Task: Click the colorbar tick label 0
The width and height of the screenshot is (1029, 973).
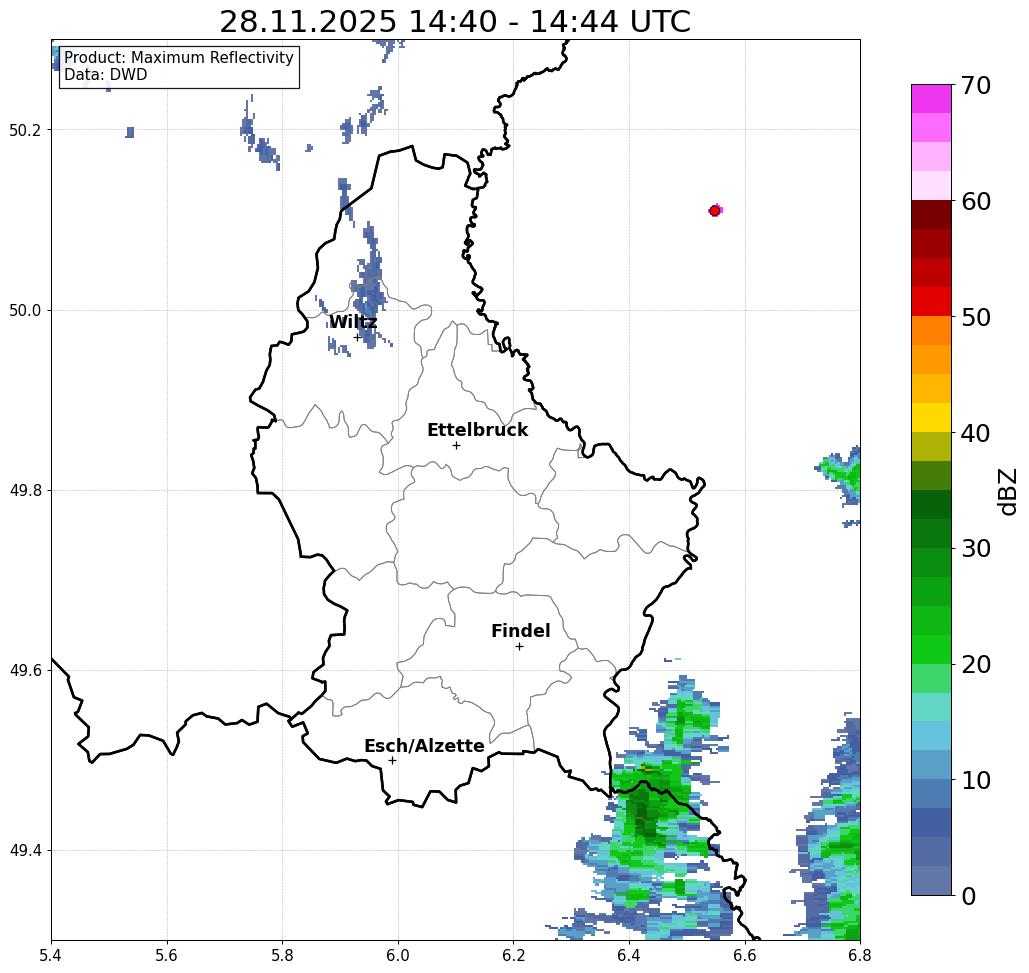Action: coord(969,896)
